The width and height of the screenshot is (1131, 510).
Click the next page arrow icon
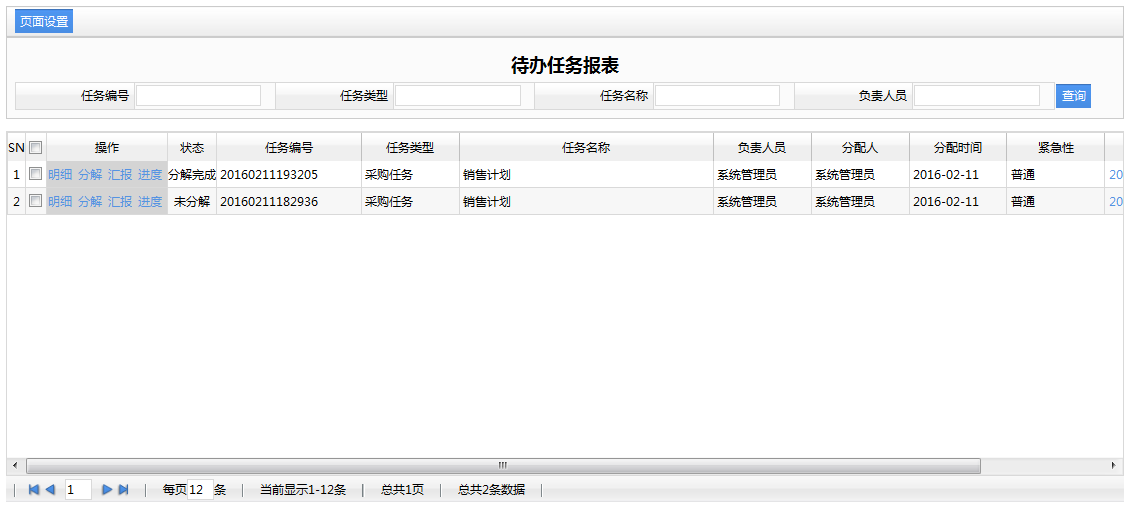point(107,490)
